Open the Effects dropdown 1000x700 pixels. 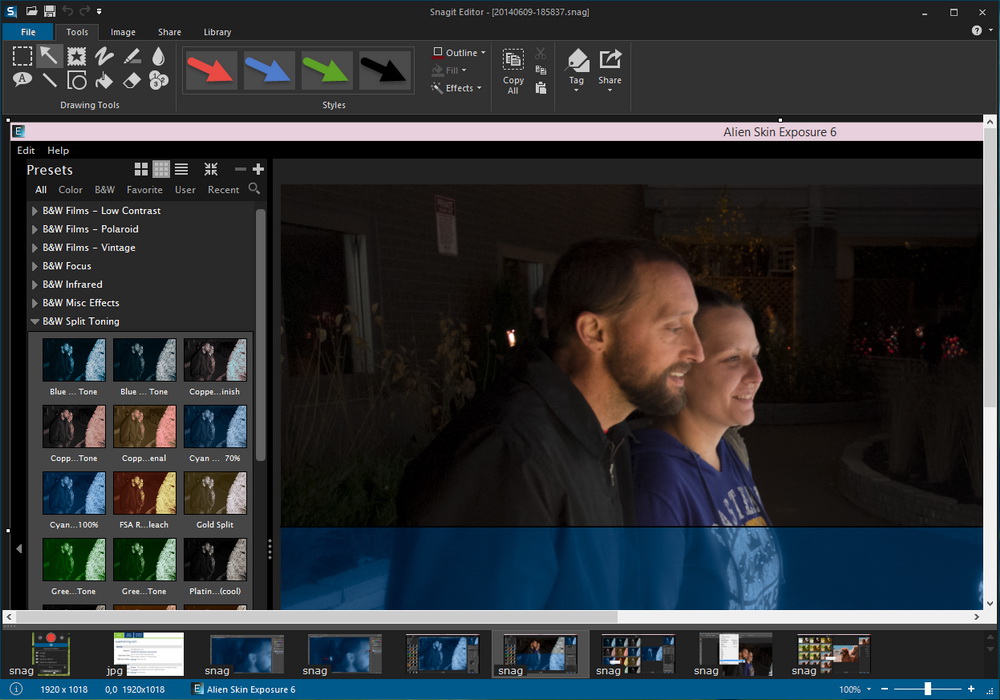pos(455,88)
